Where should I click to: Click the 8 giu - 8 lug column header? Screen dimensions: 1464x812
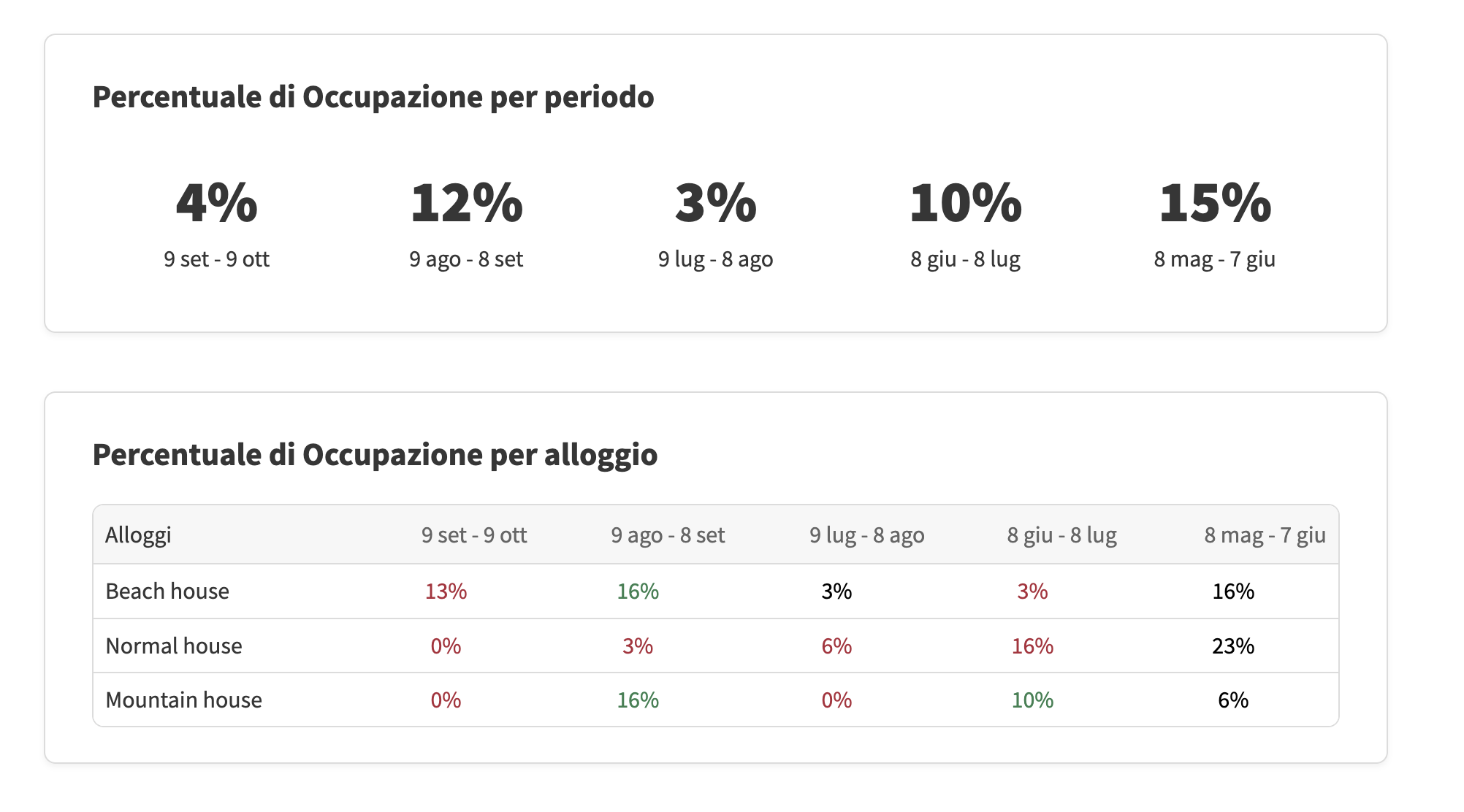1062,535
